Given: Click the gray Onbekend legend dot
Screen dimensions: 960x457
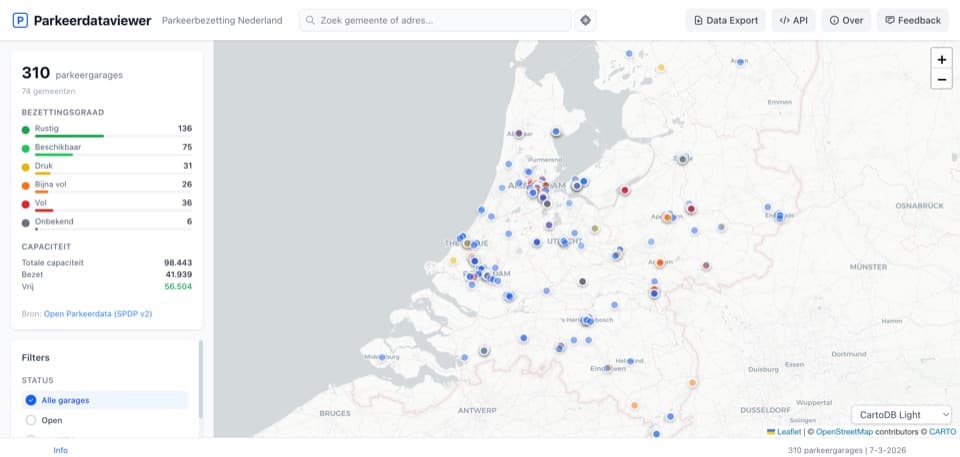Looking at the screenshot, I should click(26, 223).
